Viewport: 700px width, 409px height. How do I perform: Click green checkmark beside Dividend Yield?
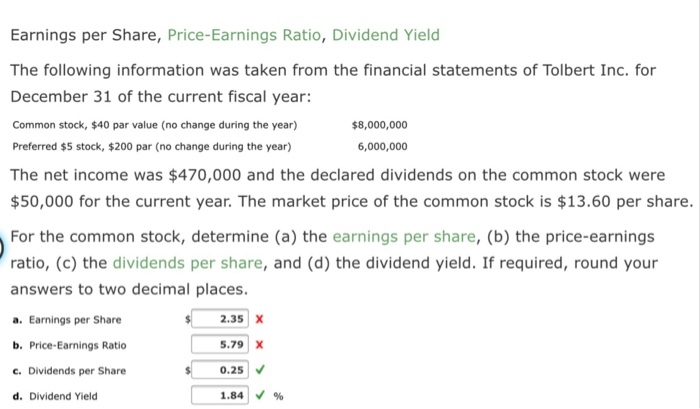pos(260,395)
